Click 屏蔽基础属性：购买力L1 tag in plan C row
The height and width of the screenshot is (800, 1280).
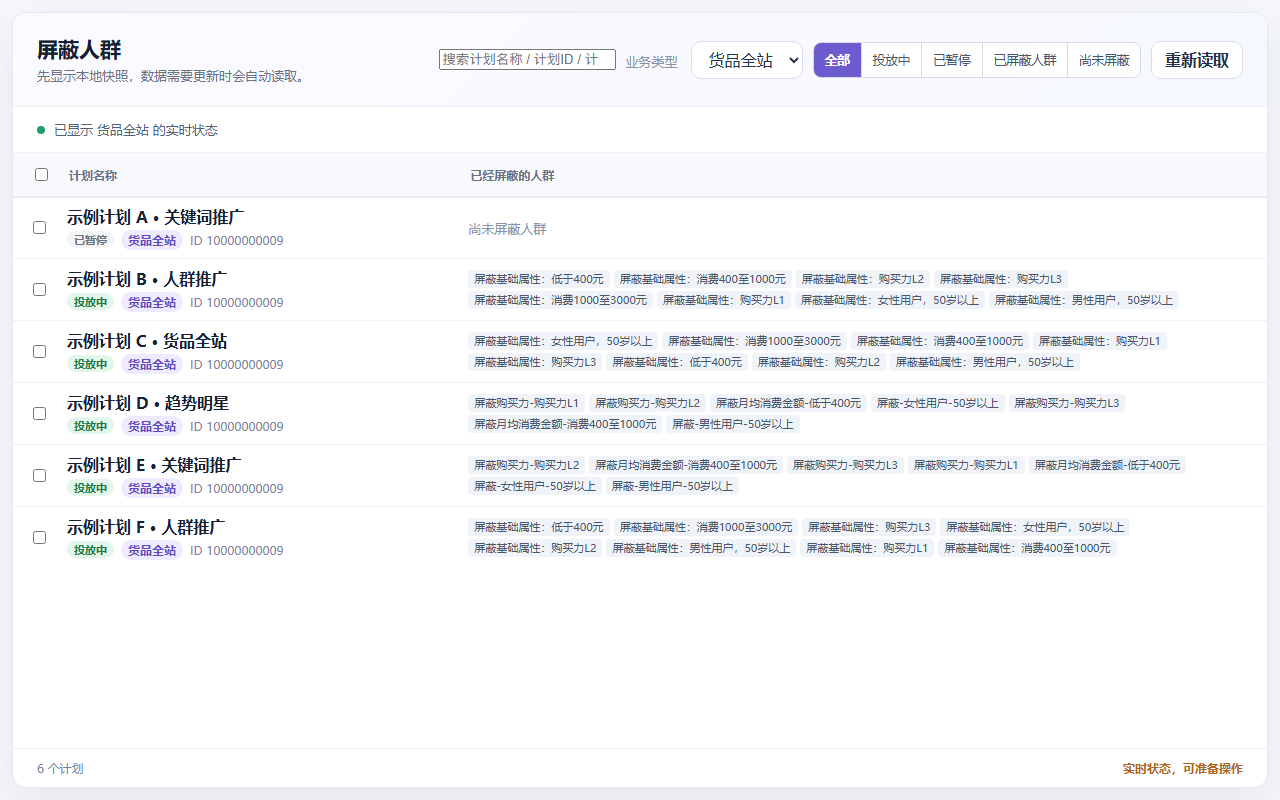pos(1100,341)
